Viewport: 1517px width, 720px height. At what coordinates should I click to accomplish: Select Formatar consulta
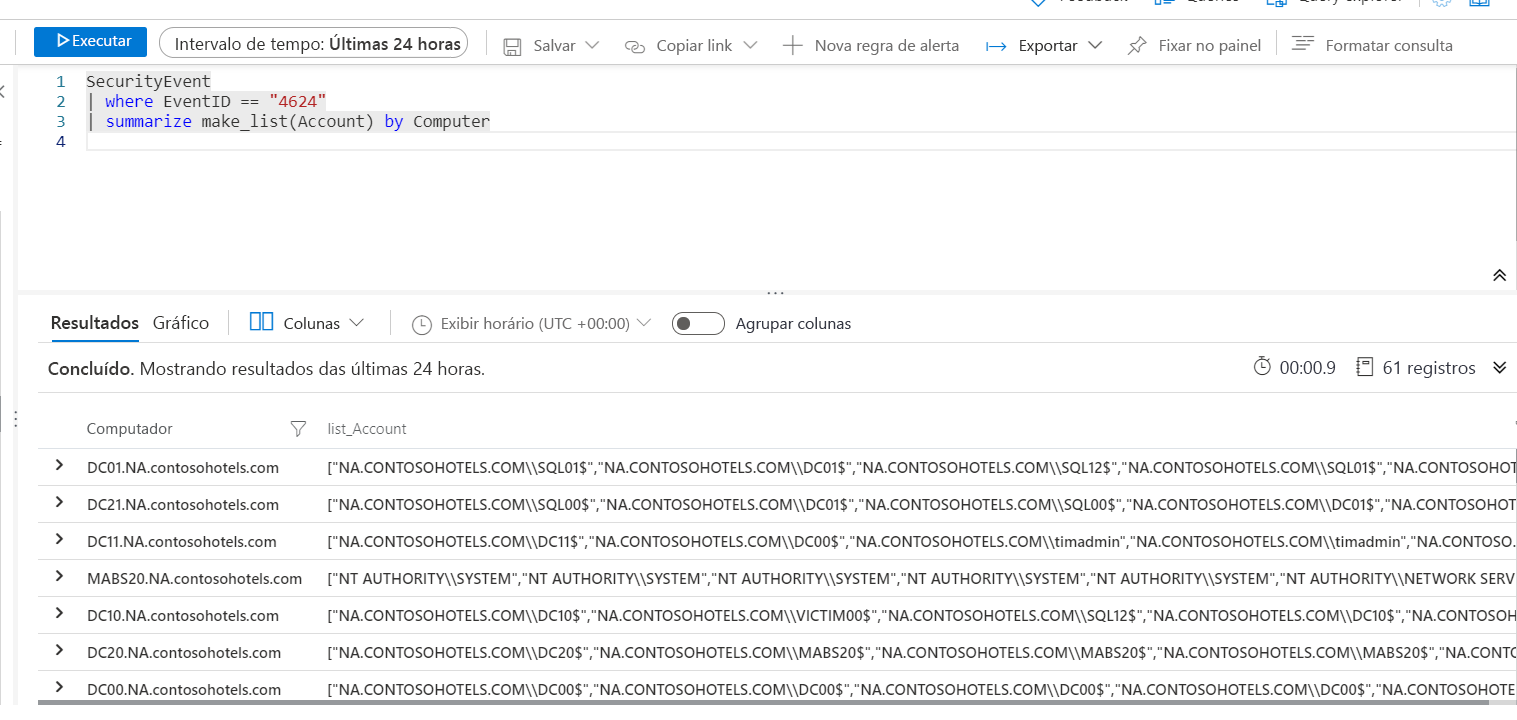[1388, 46]
